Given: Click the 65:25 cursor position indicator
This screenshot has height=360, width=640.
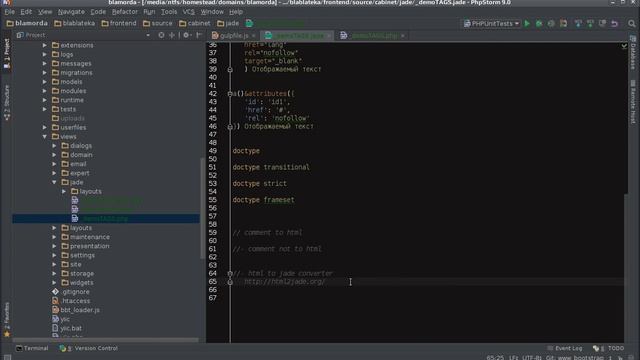Looking at the screenshot, I should click(495, 358).
